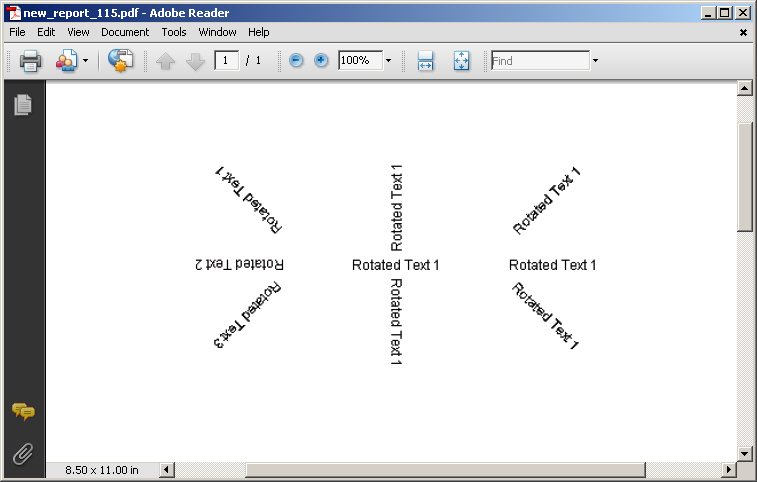Click the zoom out minus button

click(x=296, y=60)
